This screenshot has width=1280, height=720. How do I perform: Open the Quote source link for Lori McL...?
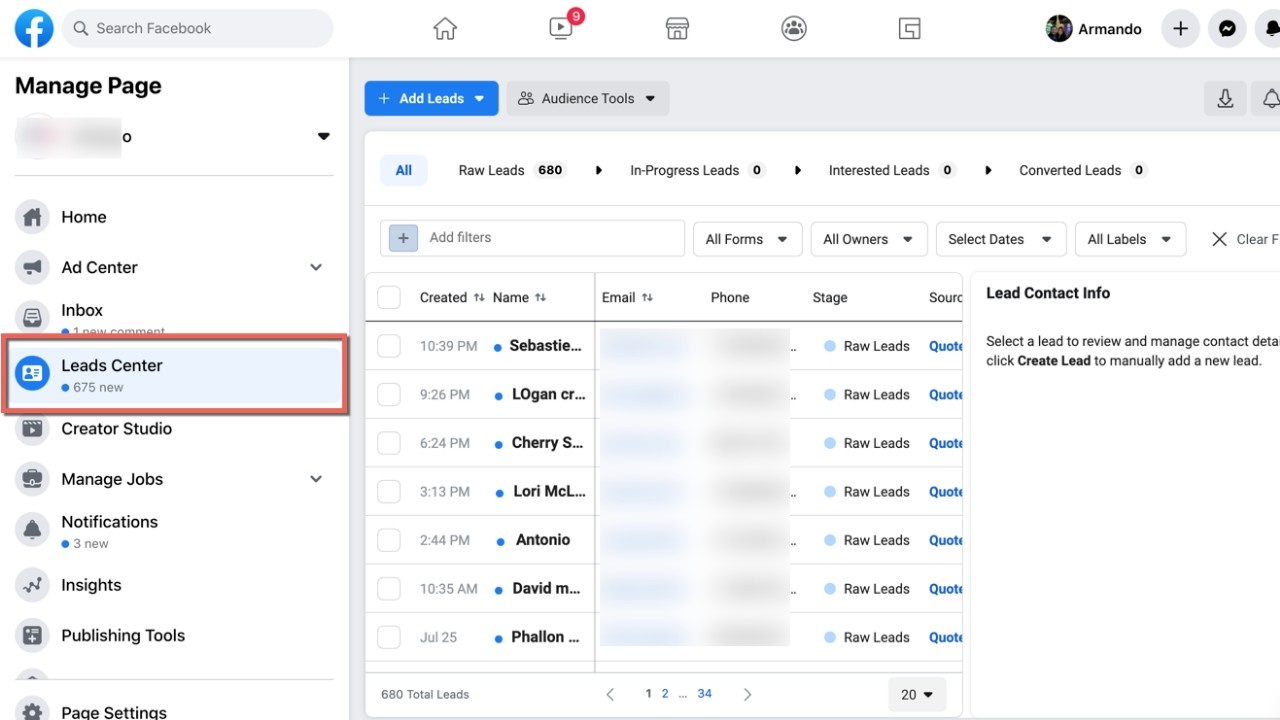pyautogui.click(x=946, y=492)
